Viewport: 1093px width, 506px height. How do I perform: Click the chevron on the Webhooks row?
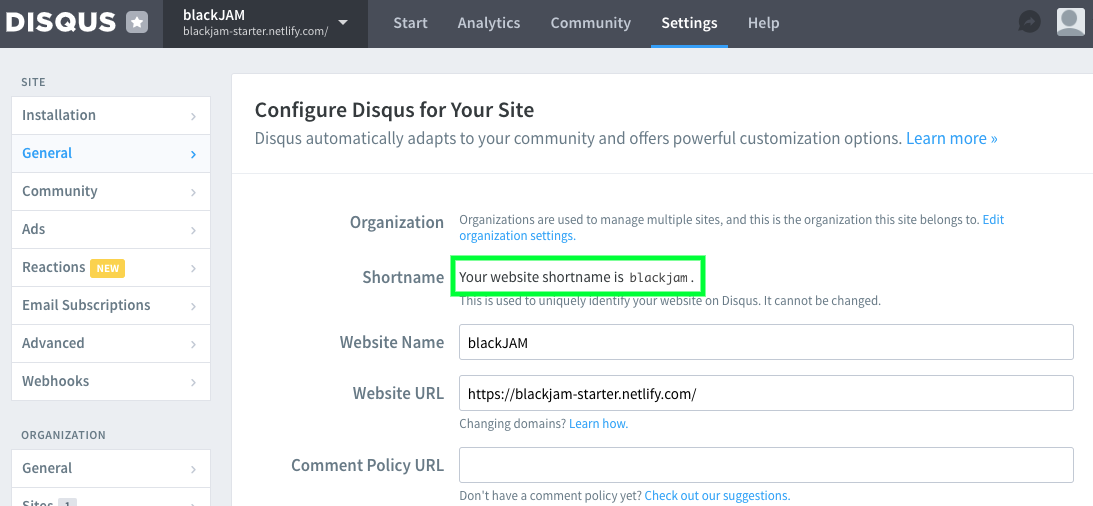click(193, 383)
